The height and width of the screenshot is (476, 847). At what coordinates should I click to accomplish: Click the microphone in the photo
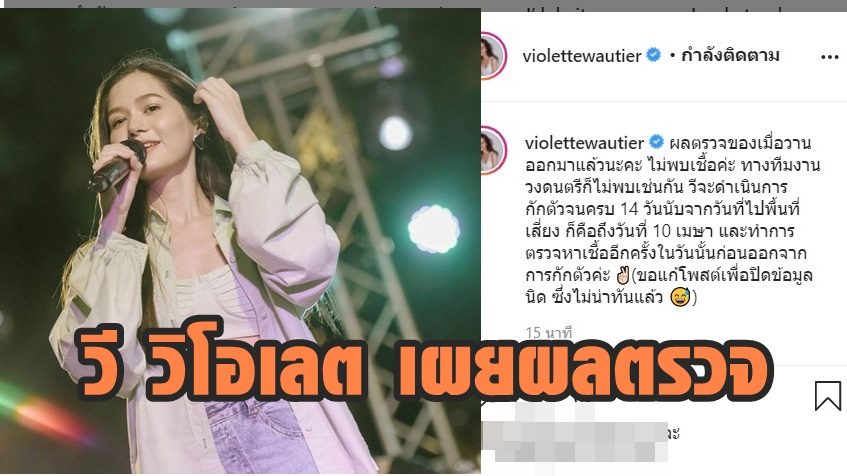117,166
